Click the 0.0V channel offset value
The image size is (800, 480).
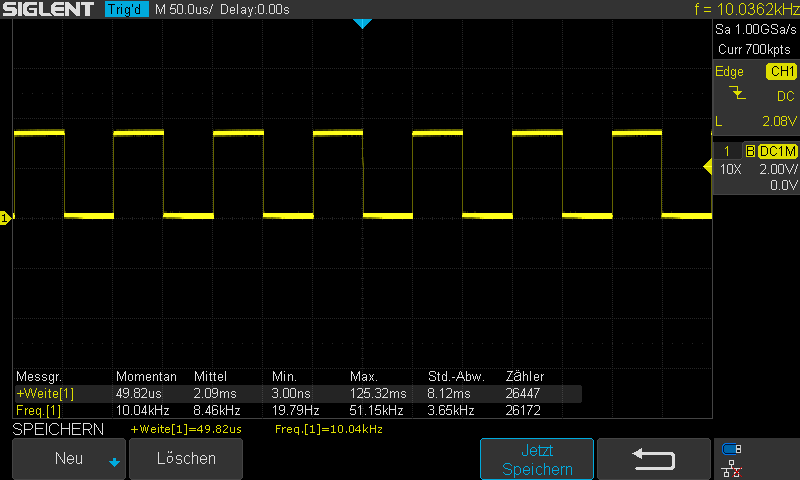pyautogui.click(x=783, y=185)
